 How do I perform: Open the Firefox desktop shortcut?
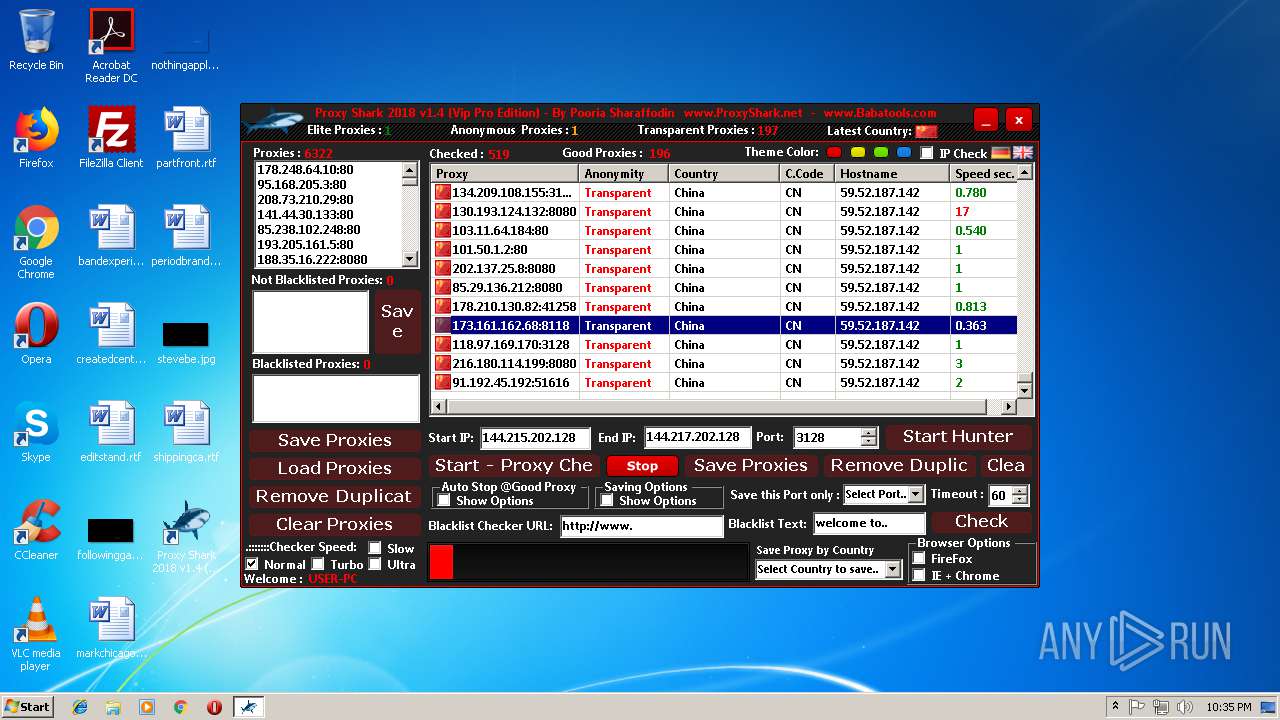click(x=36, y=138)
